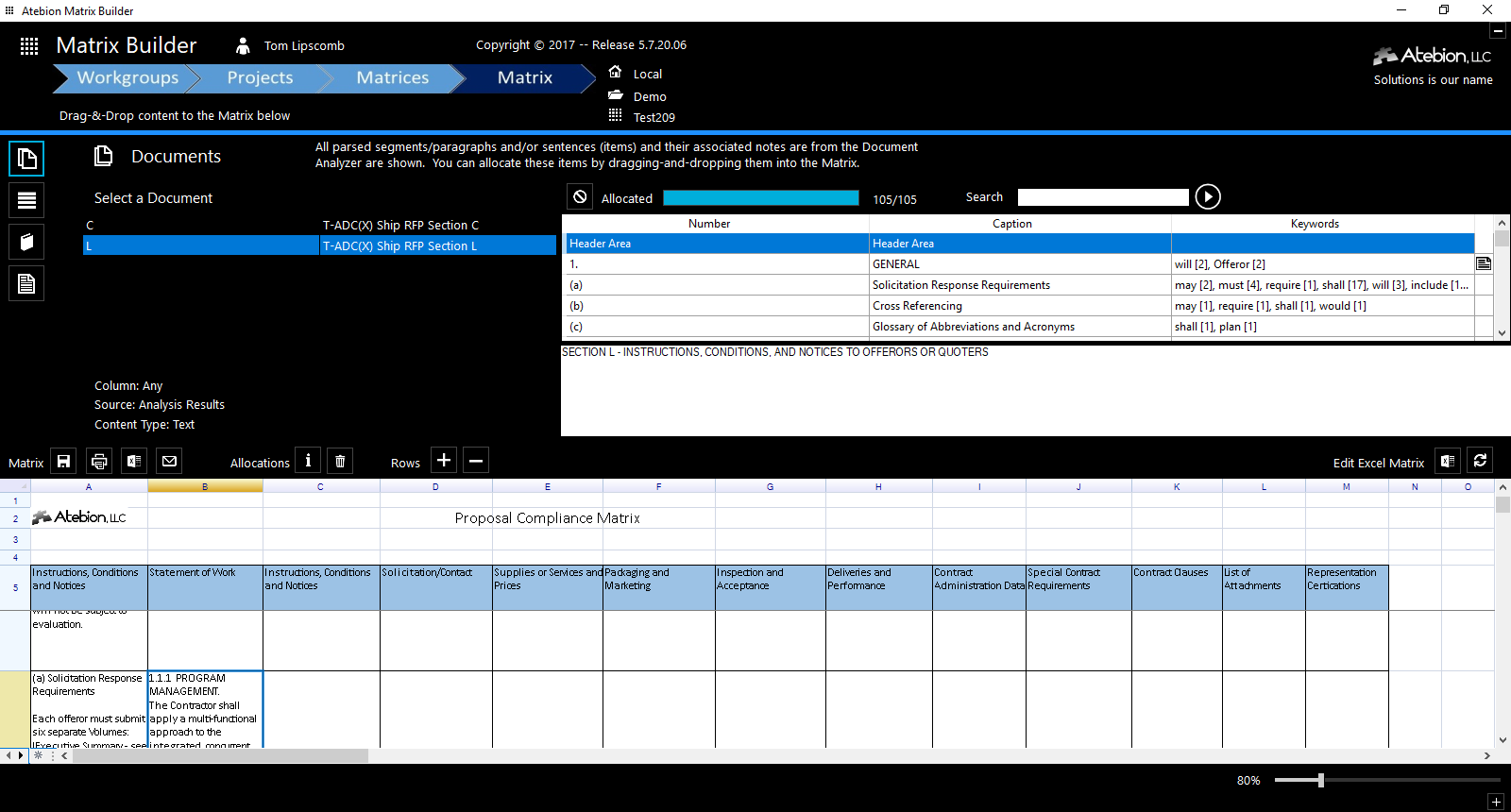1511x812 pixels.
Task: Go to Matrices breadcrumb
Action: [392, 77]
